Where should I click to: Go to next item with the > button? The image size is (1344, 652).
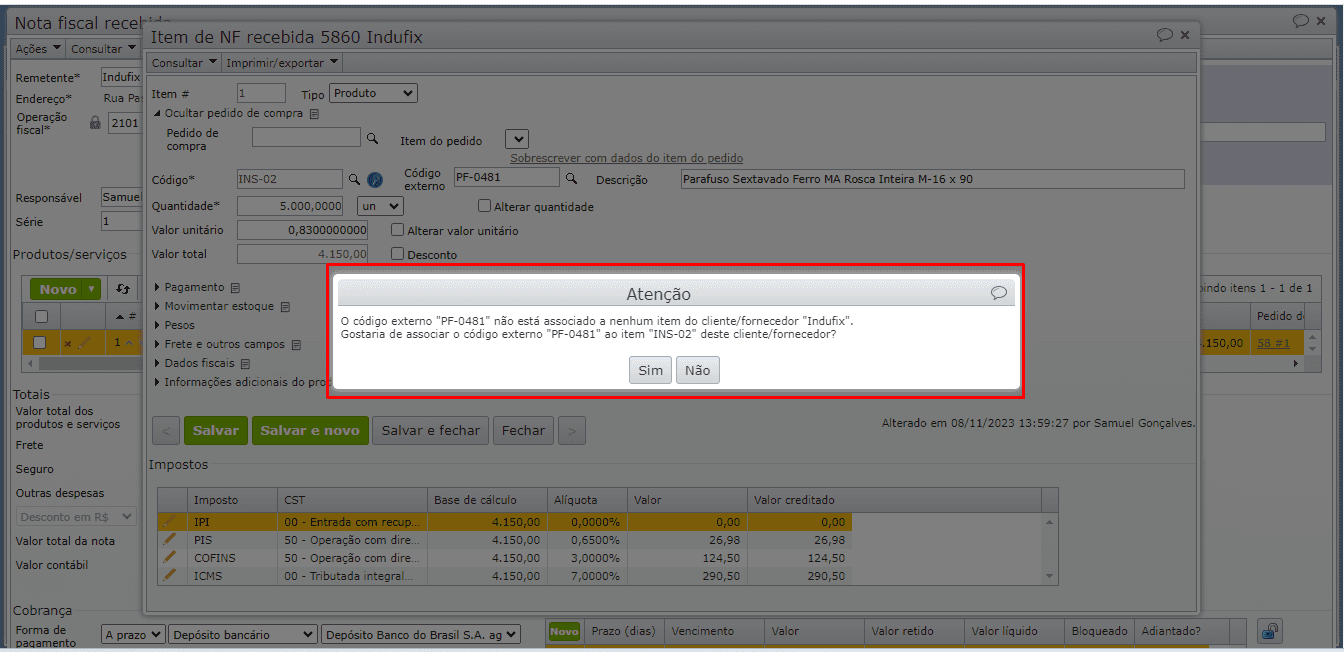[572, 431]
